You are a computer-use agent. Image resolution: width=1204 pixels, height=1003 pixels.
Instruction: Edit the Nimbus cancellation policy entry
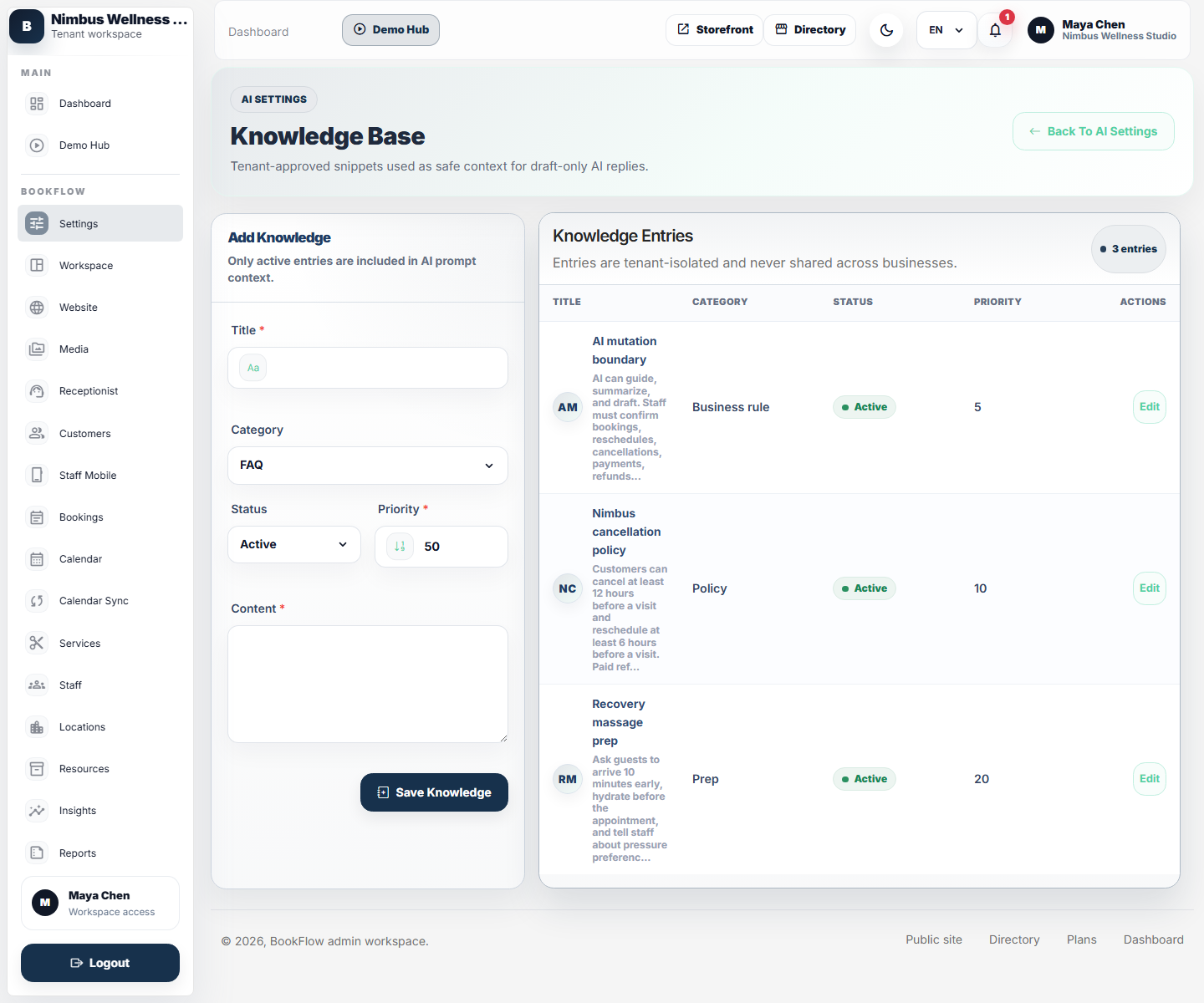1150,588
